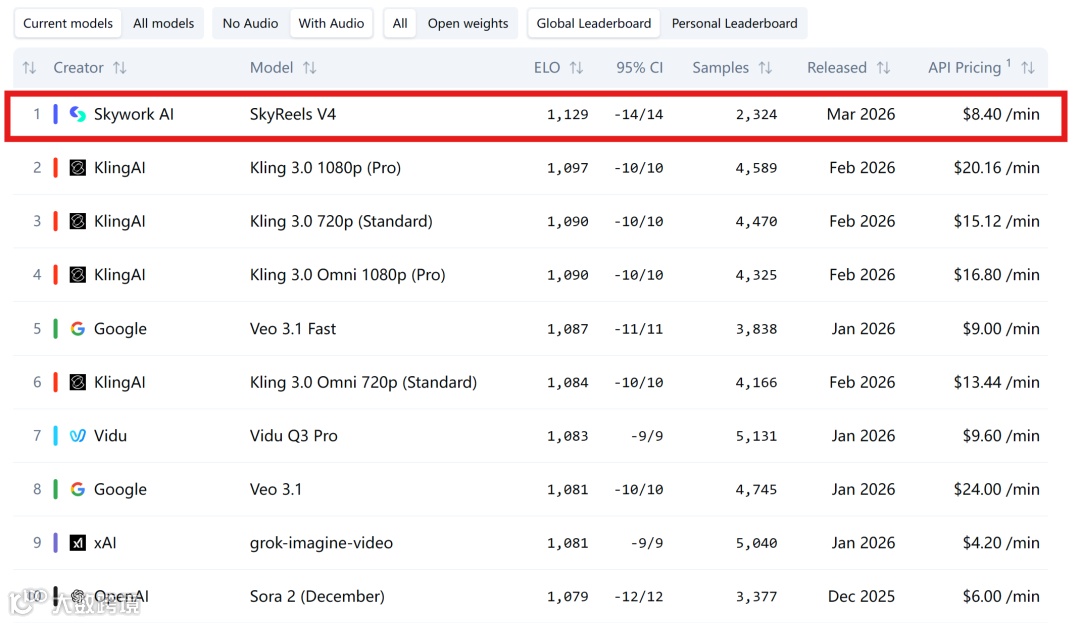Select the xAI creator name
This screenshot has width=1080, height=623.
105,543
